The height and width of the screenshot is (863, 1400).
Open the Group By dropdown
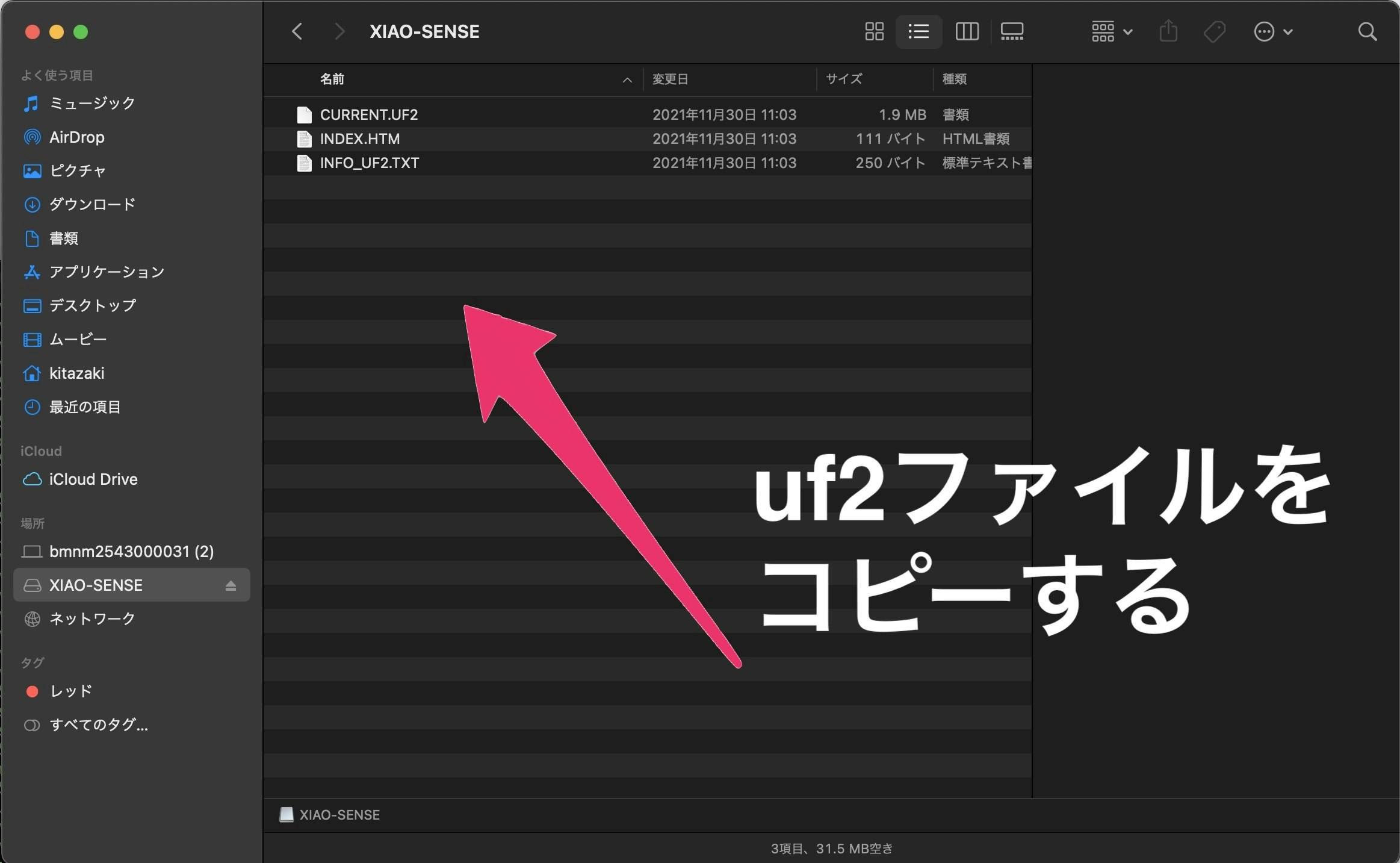[x=1111, y=31]
